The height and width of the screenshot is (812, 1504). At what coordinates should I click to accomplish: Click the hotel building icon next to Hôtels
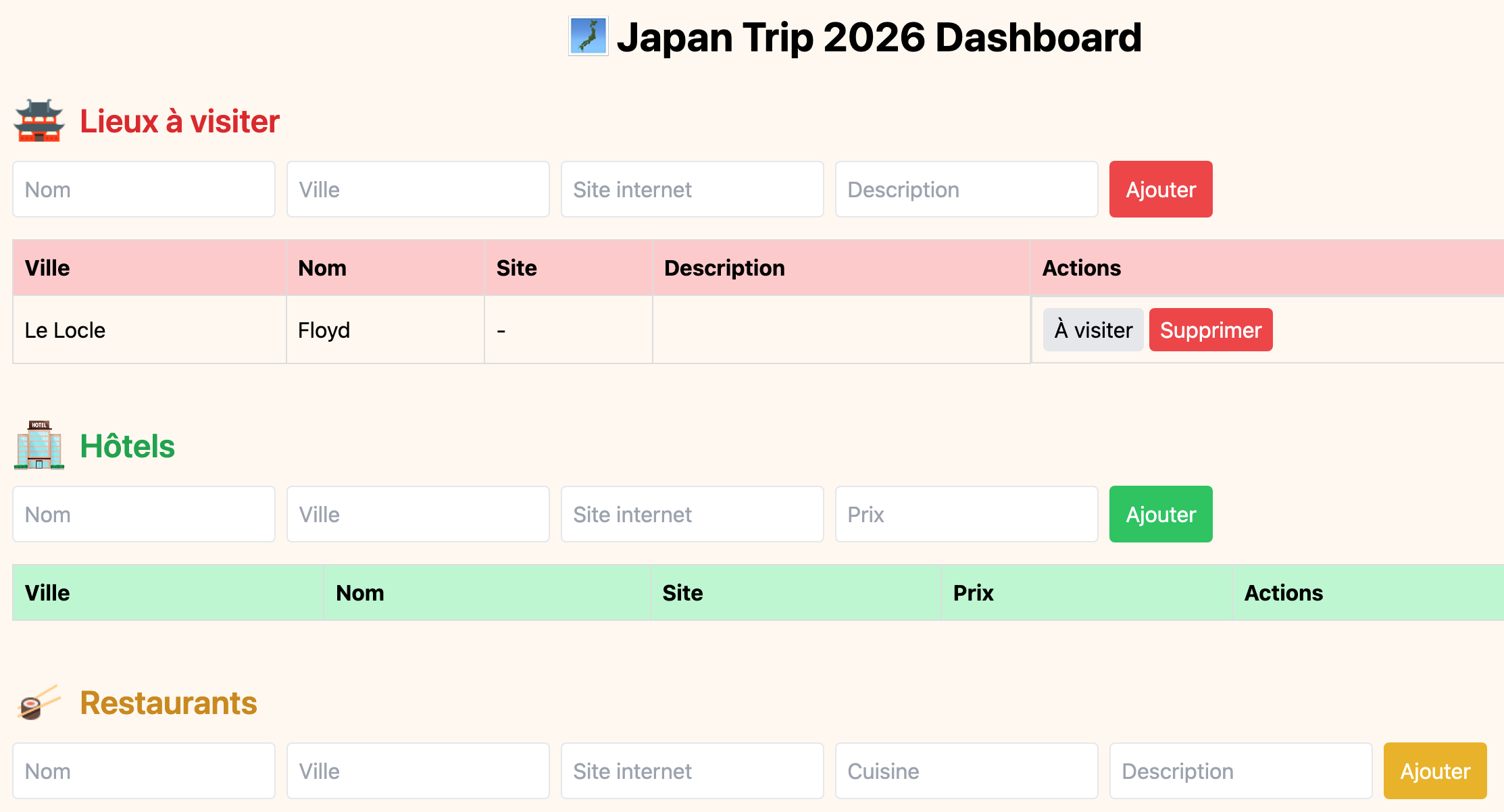pyautogui.click(x=39, y=445)
